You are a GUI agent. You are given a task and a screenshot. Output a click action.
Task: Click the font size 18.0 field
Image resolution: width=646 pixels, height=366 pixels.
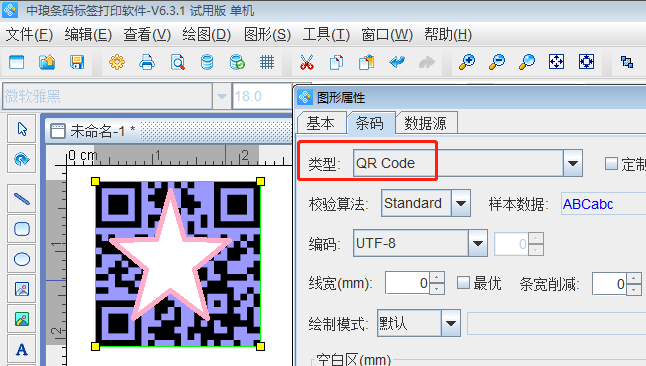(262, 96)
